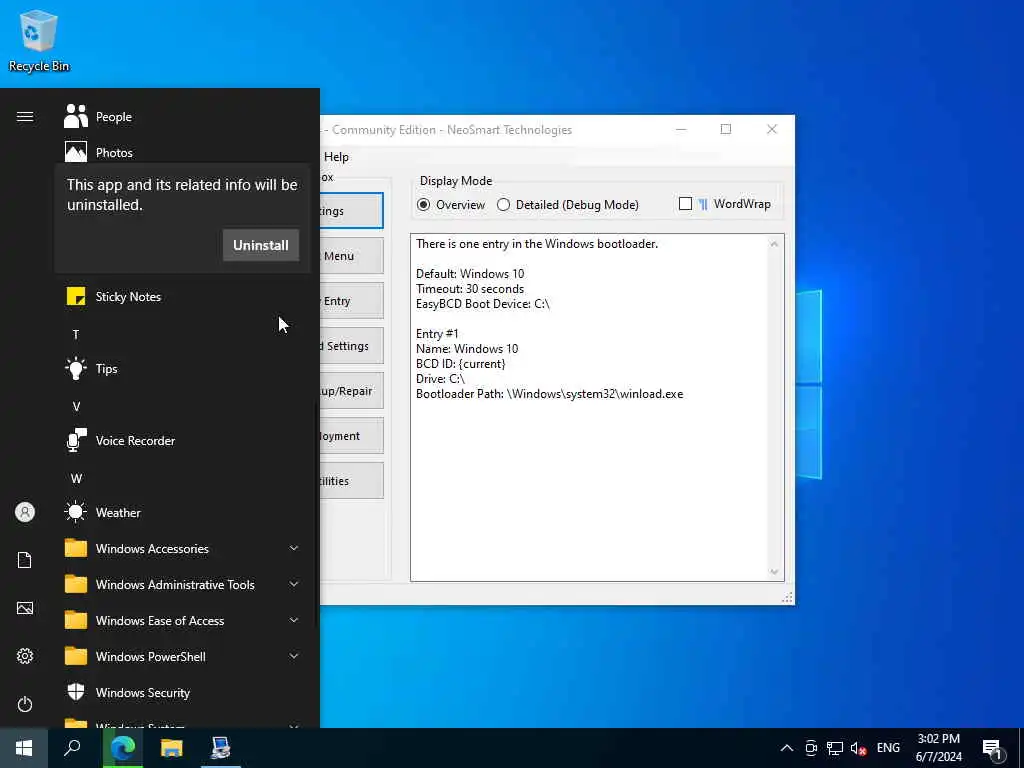Click scroll-down arrow in bootloader text box

tap(774, 572)
